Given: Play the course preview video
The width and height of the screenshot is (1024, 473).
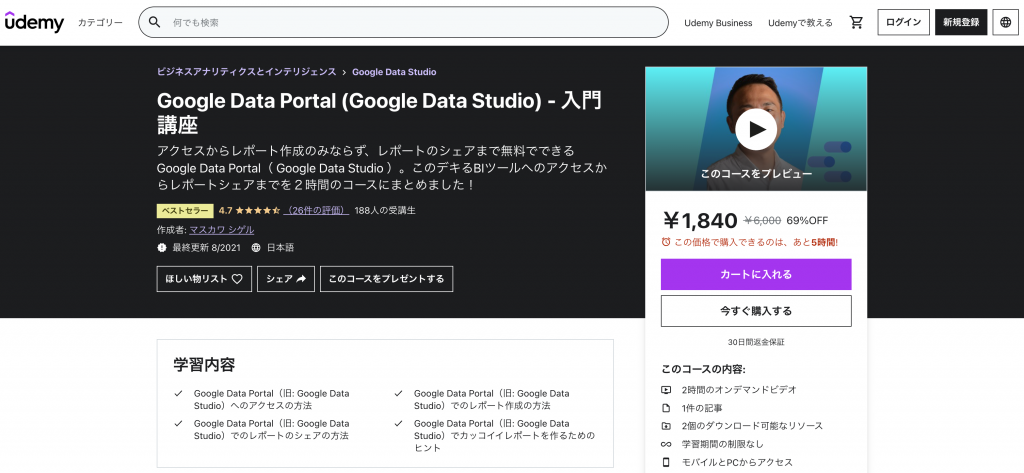Looking at the screenshot, I should coord(756,129).
